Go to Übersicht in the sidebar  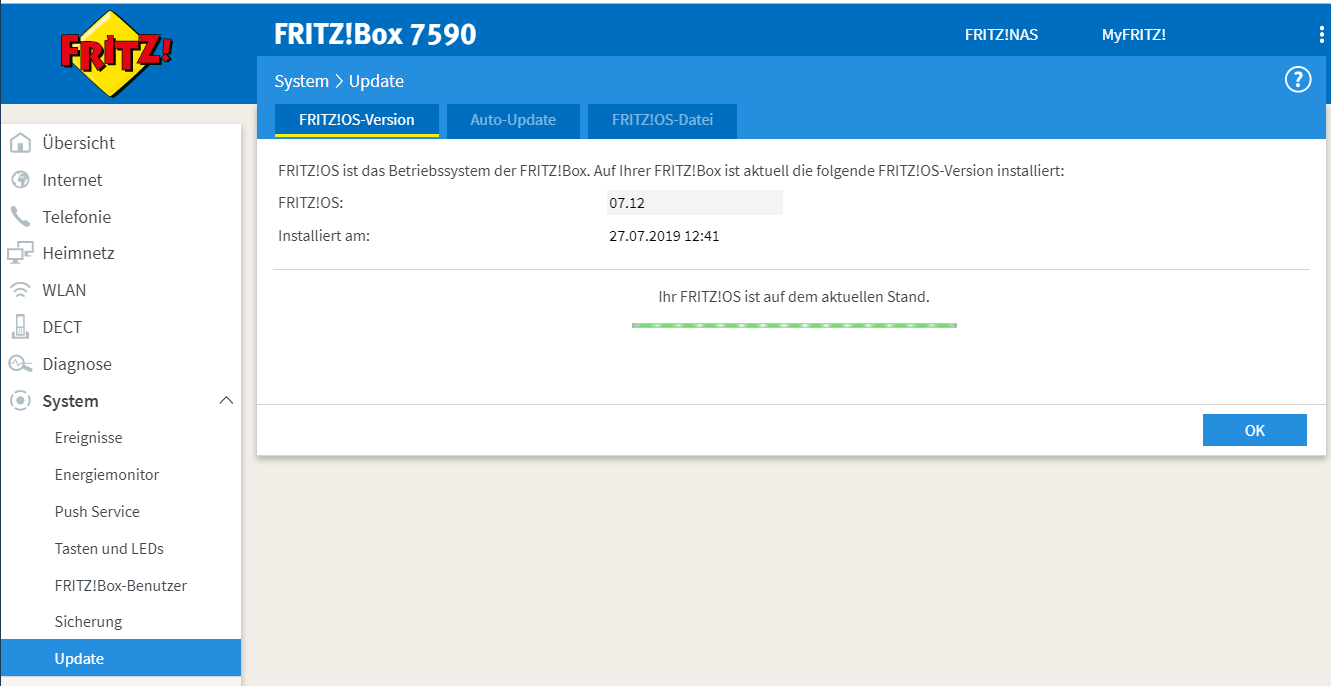point(79,143)
